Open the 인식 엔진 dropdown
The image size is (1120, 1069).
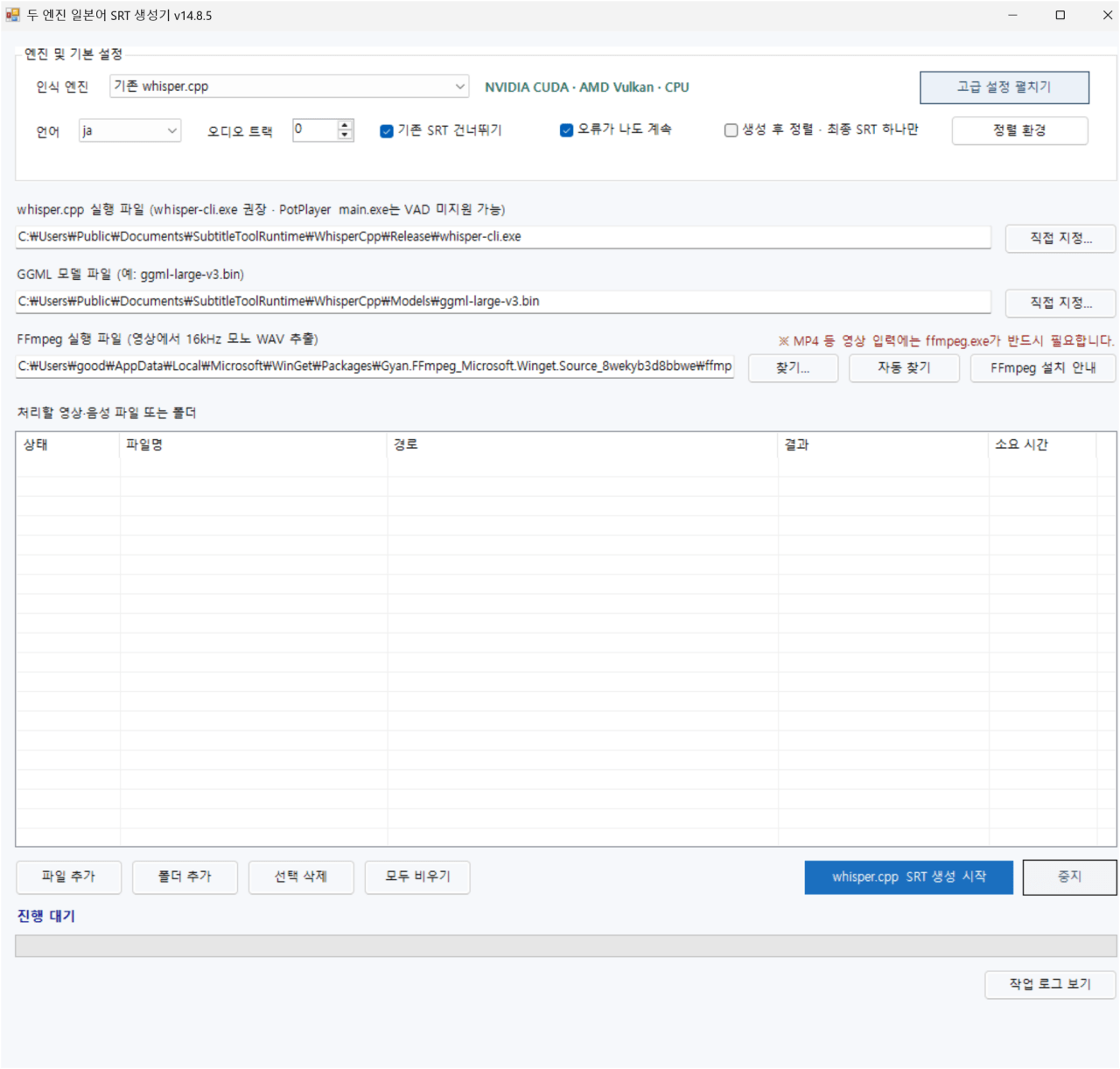(x=290, y=86)
